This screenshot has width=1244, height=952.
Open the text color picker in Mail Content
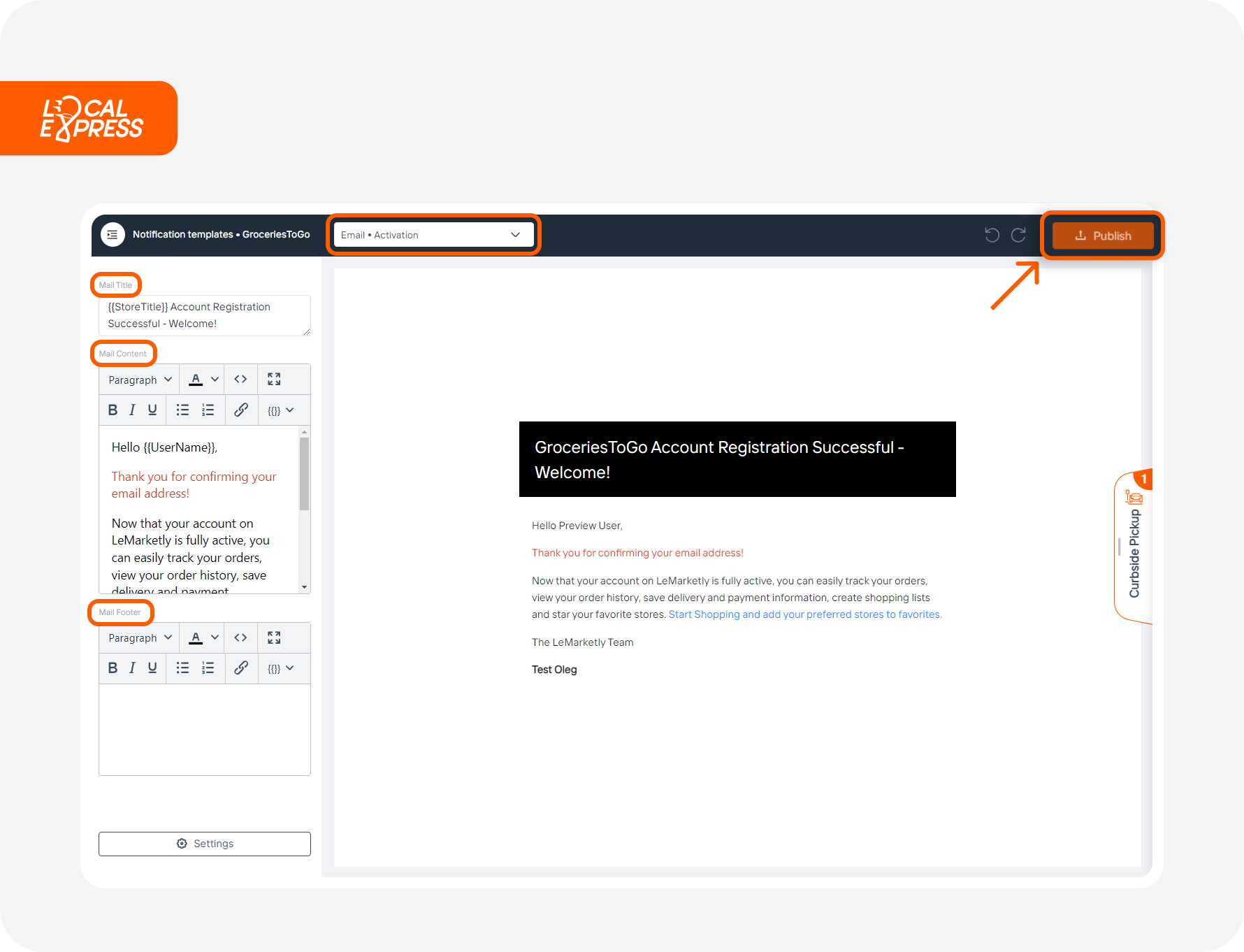tap(201, 379)
